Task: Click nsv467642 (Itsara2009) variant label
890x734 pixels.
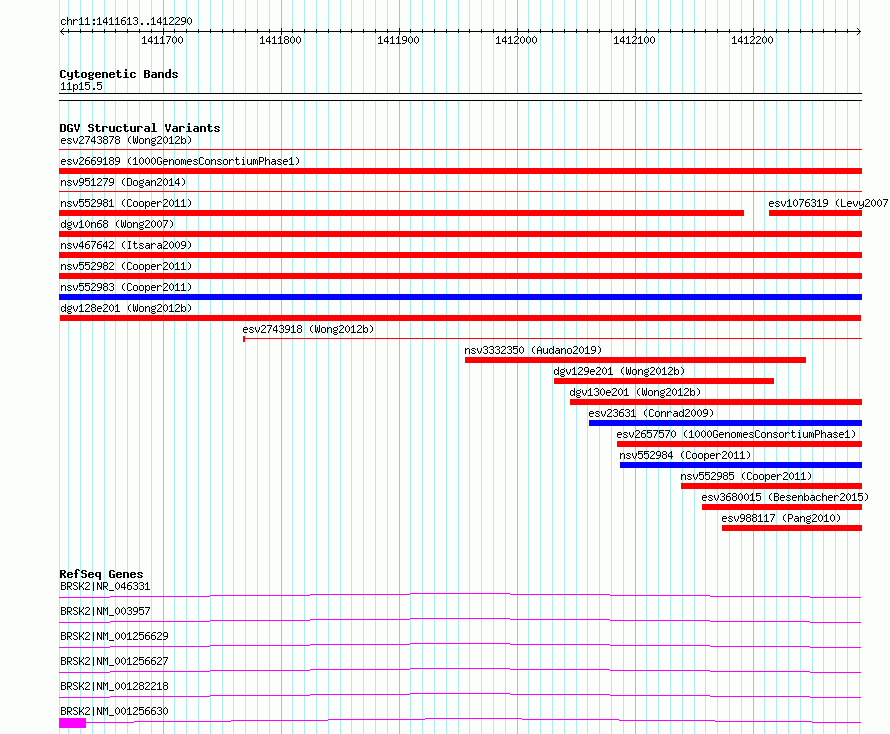Action: (126, 245)
